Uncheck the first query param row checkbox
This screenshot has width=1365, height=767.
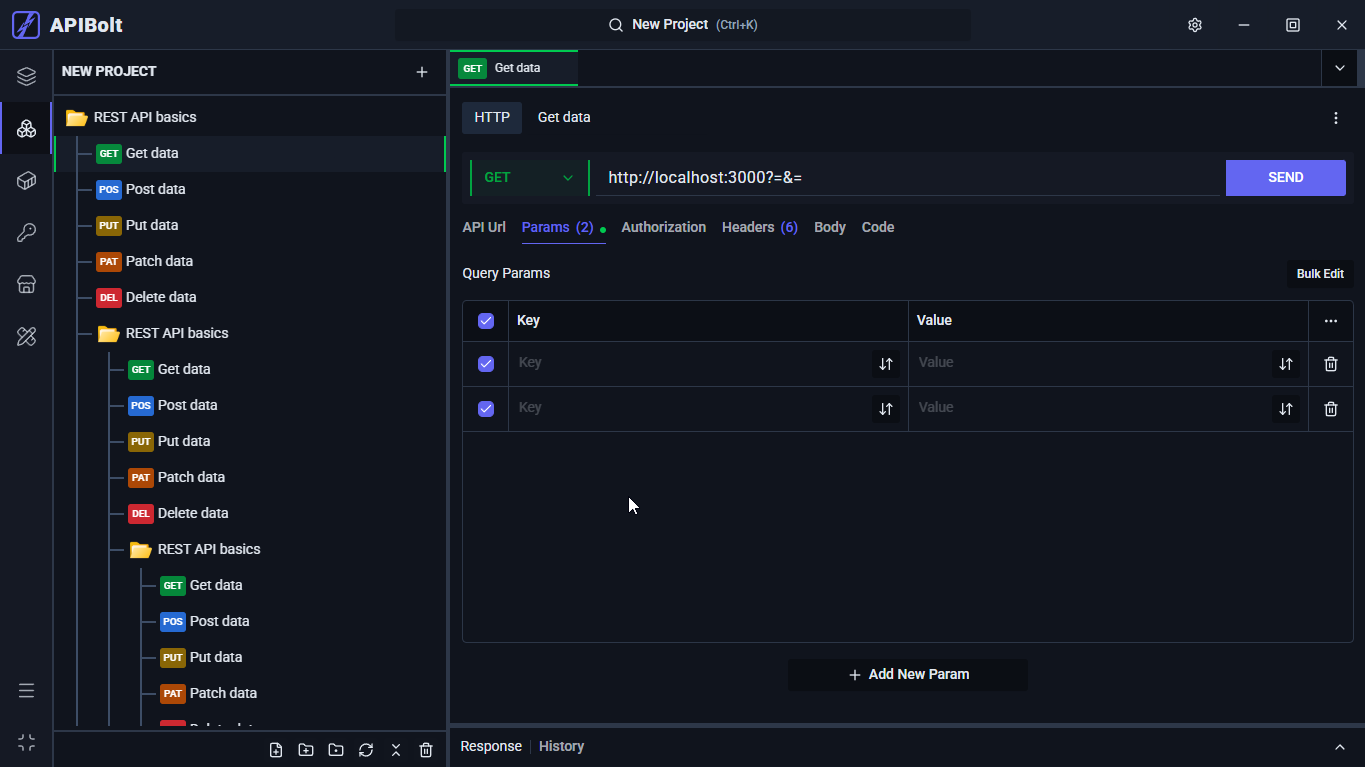click(x=486, y=364)
